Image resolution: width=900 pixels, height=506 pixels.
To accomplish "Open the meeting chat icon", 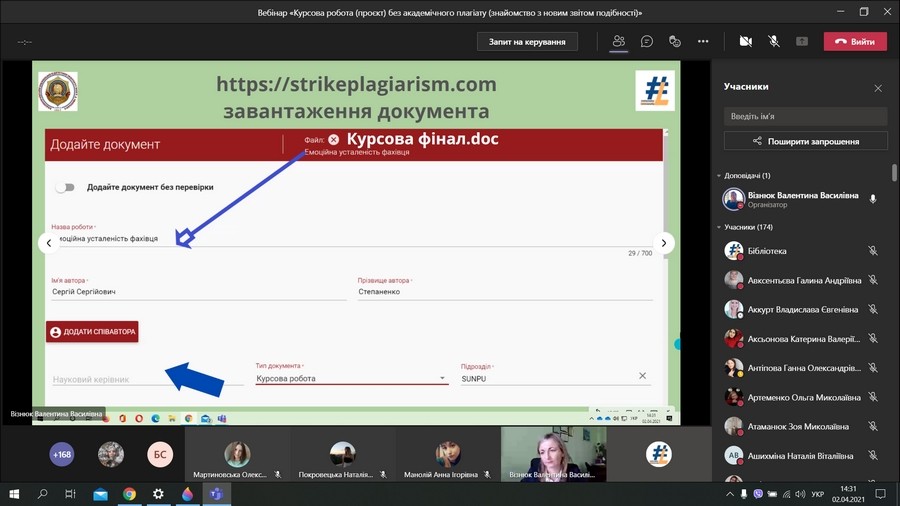I will [647, 41].
